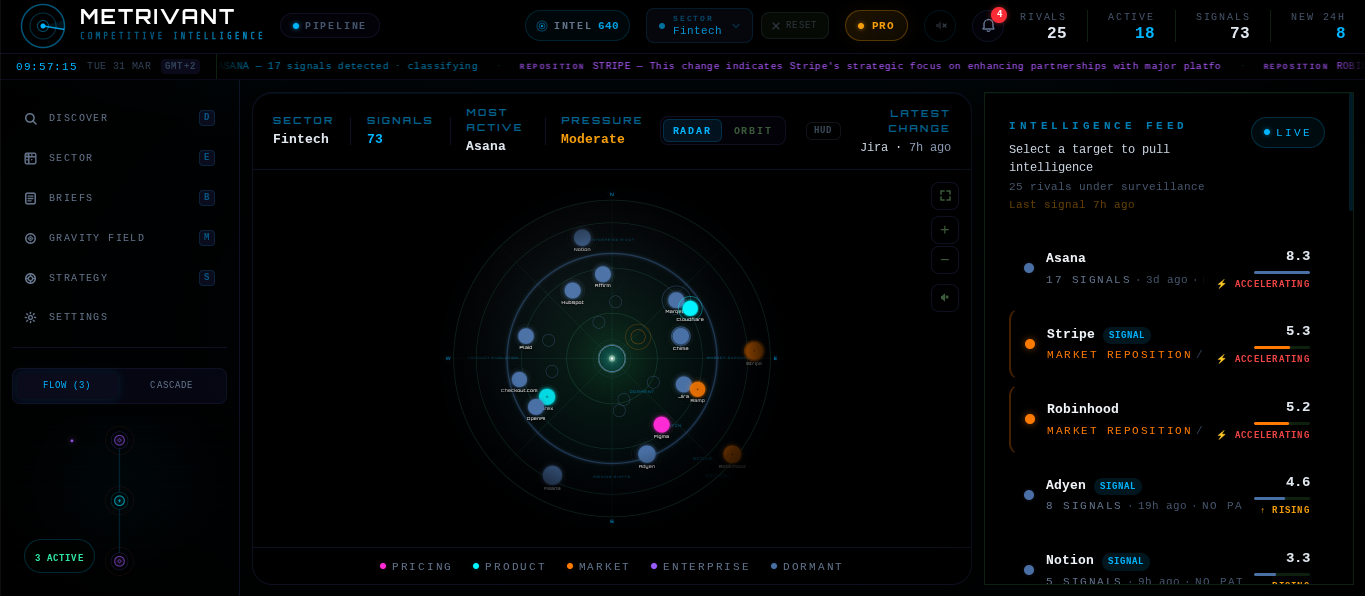Select the Checkout.com node on radar
1365x596 pixels.
(x=519, y=379)
